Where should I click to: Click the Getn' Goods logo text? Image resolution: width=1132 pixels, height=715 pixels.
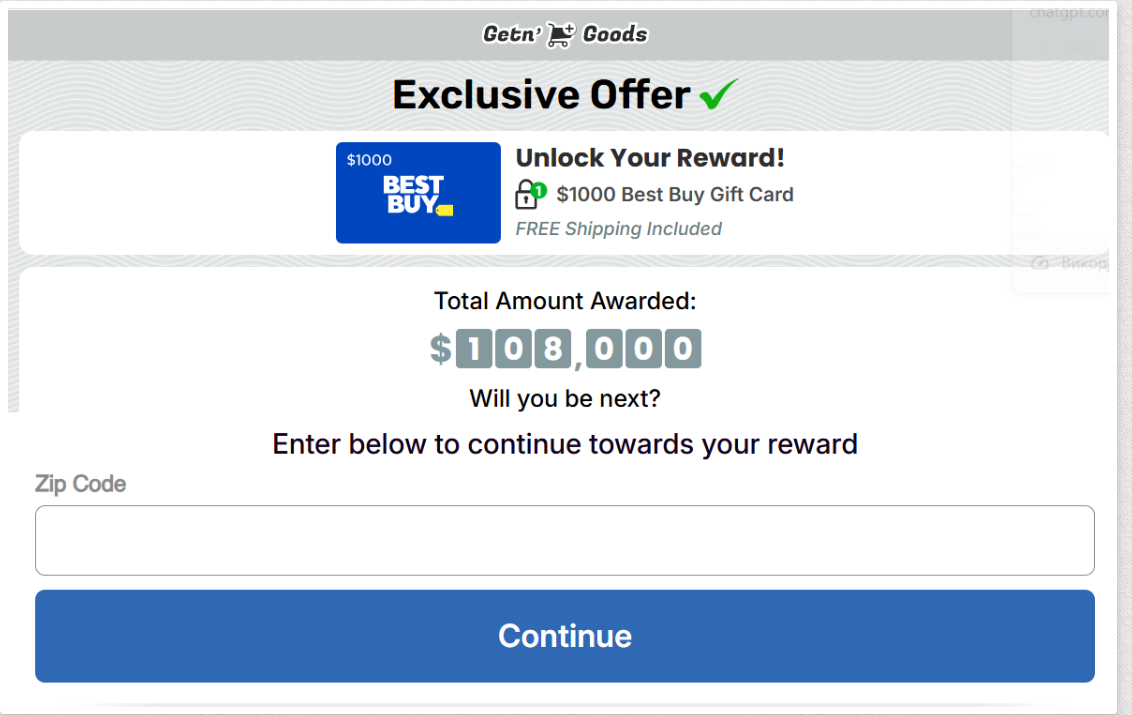coord(565,35)
